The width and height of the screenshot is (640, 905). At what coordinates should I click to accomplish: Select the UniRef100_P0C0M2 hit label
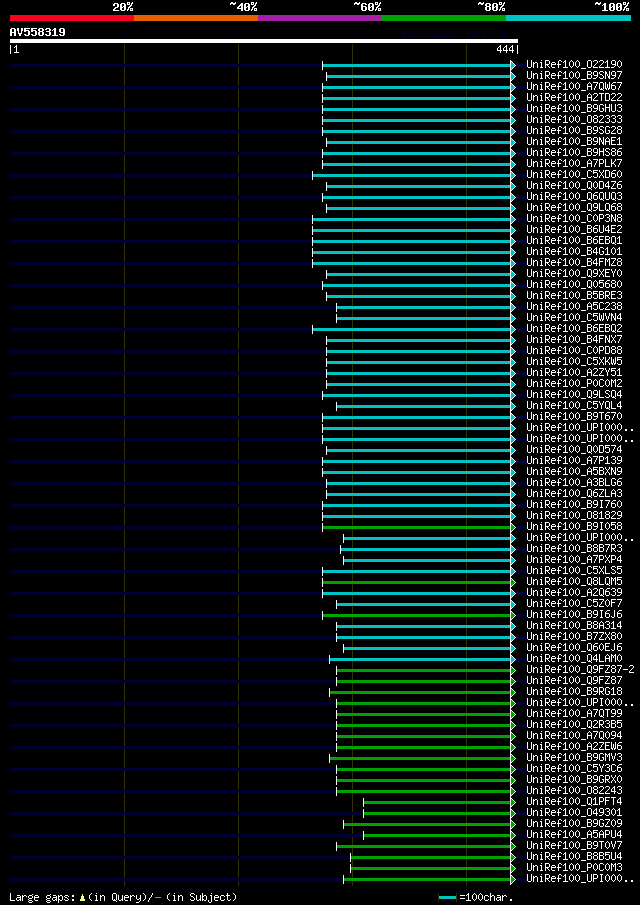574,383
